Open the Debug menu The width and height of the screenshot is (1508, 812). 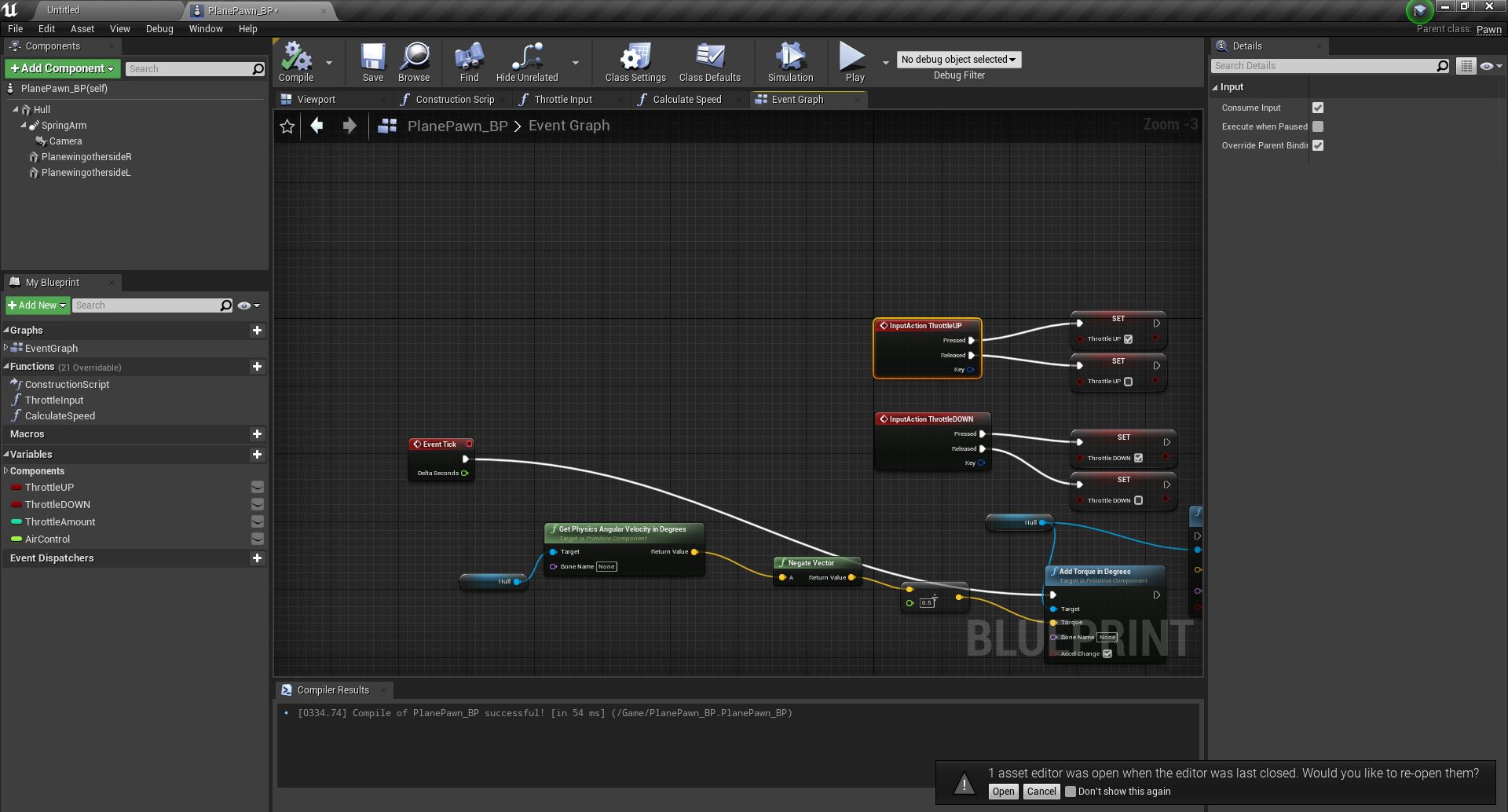coord(159,29)
